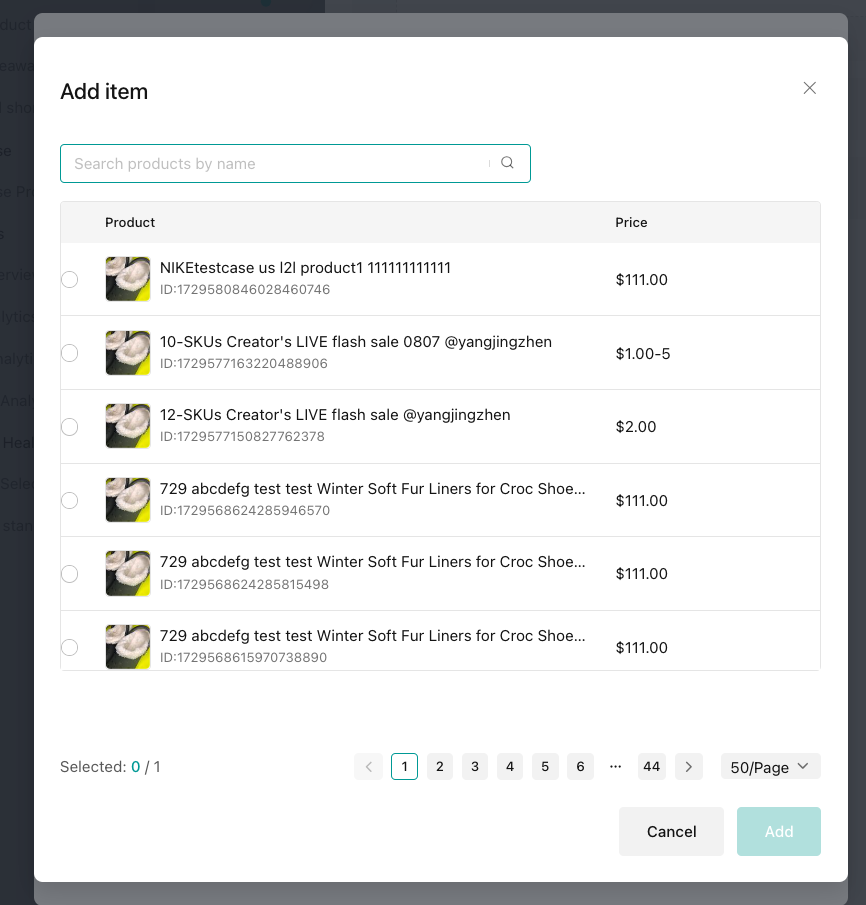Go to page 44
The height and width of the screenshot is (905, 866).
(x=651, y=767)
